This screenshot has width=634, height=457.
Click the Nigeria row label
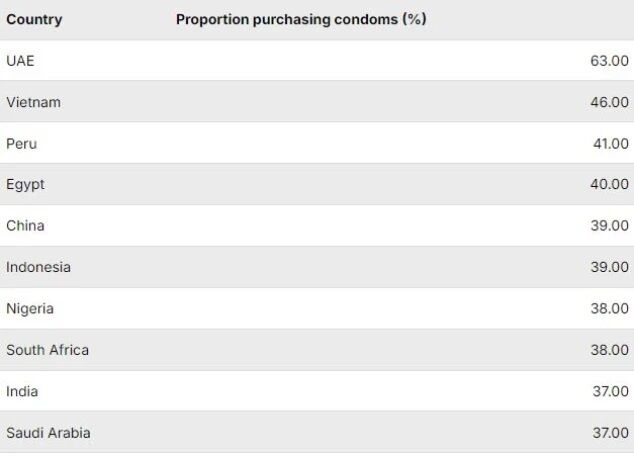click(30, 308)
